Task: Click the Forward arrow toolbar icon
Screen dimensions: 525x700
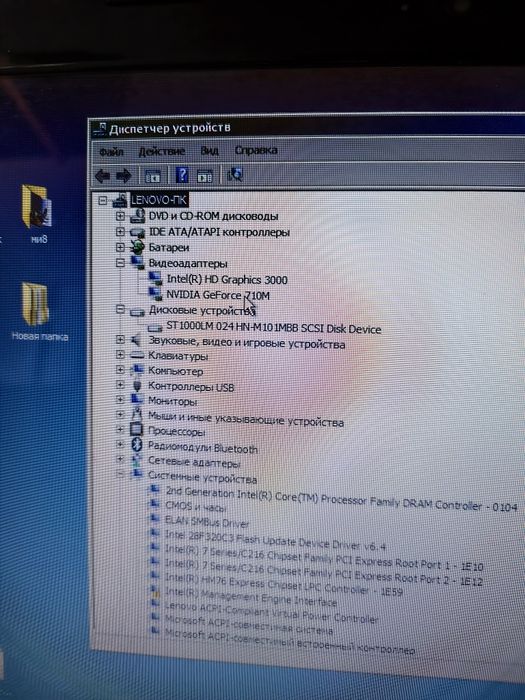Action: (124, 176)
